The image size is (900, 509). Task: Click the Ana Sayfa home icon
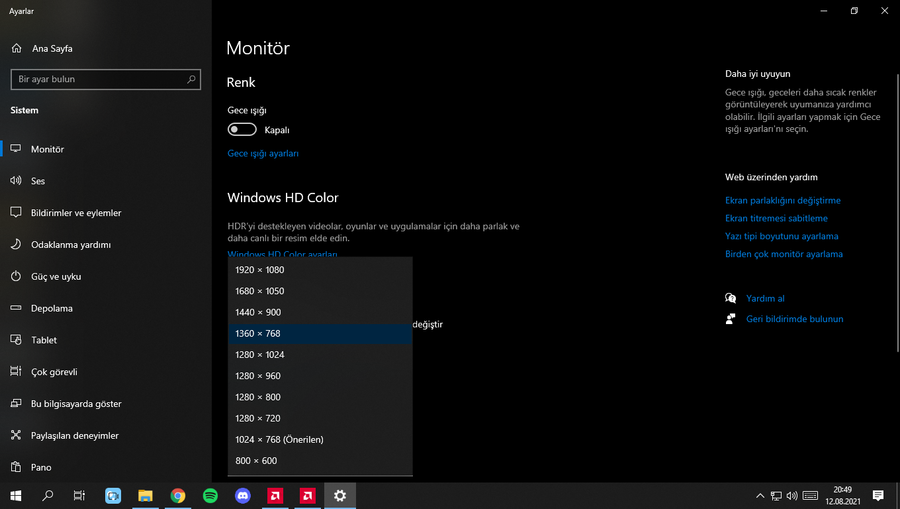(x=17, y=48)
